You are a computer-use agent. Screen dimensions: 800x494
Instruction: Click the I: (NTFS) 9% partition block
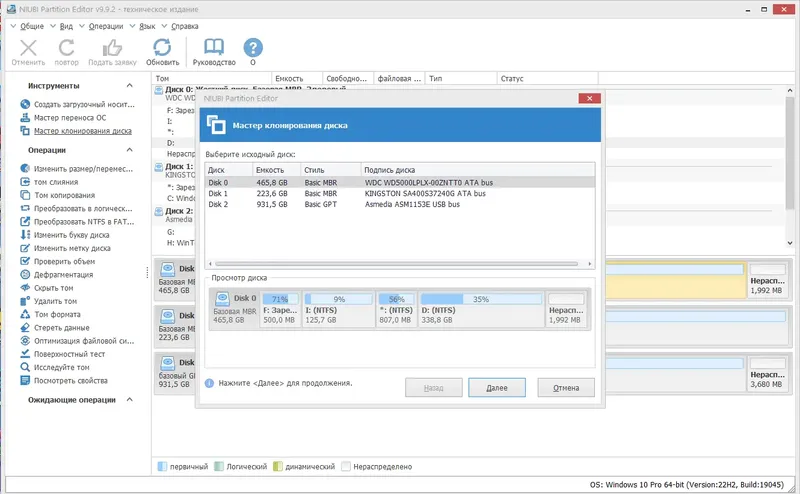point(339,309)
